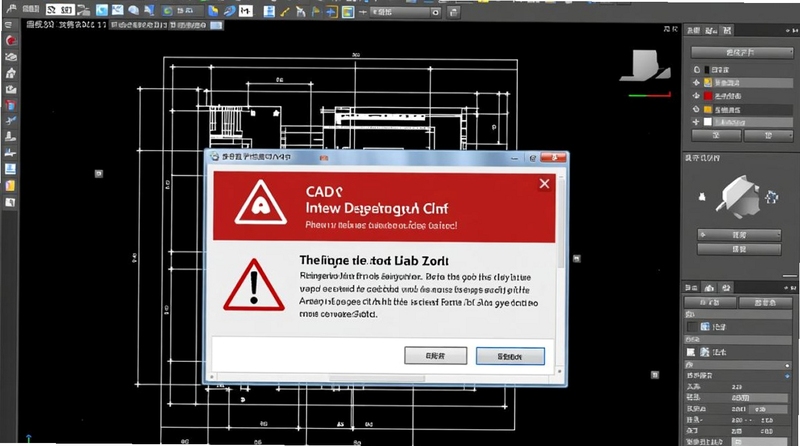
Task: Click the red globe icon in left toolbar
Action: [11, 41]
